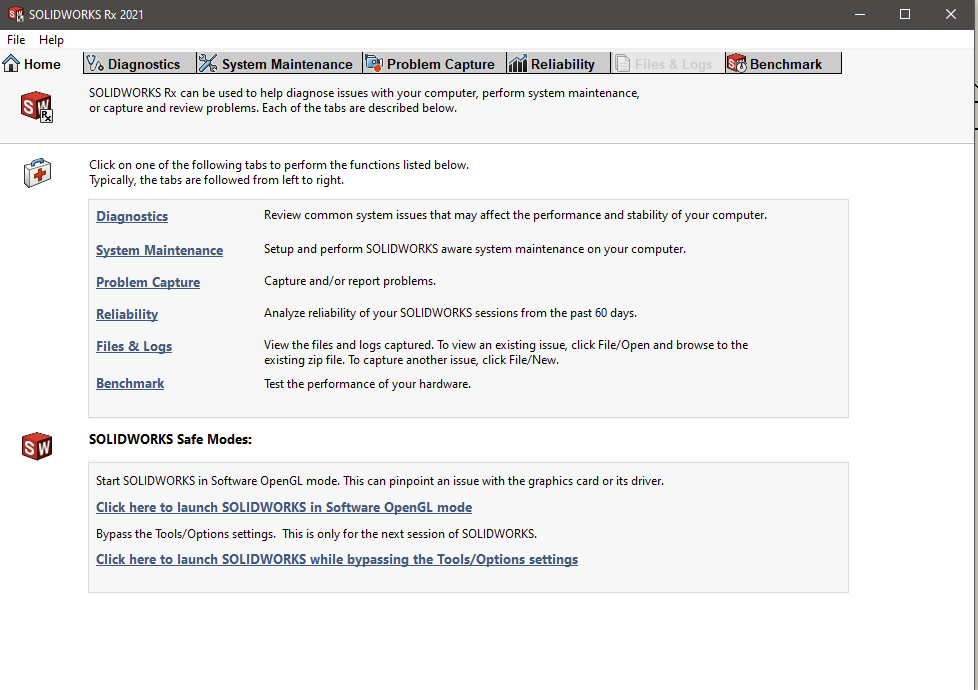
Task: Click the SOLIDWORKS Rx title bar icon
Action: [16, 14]
